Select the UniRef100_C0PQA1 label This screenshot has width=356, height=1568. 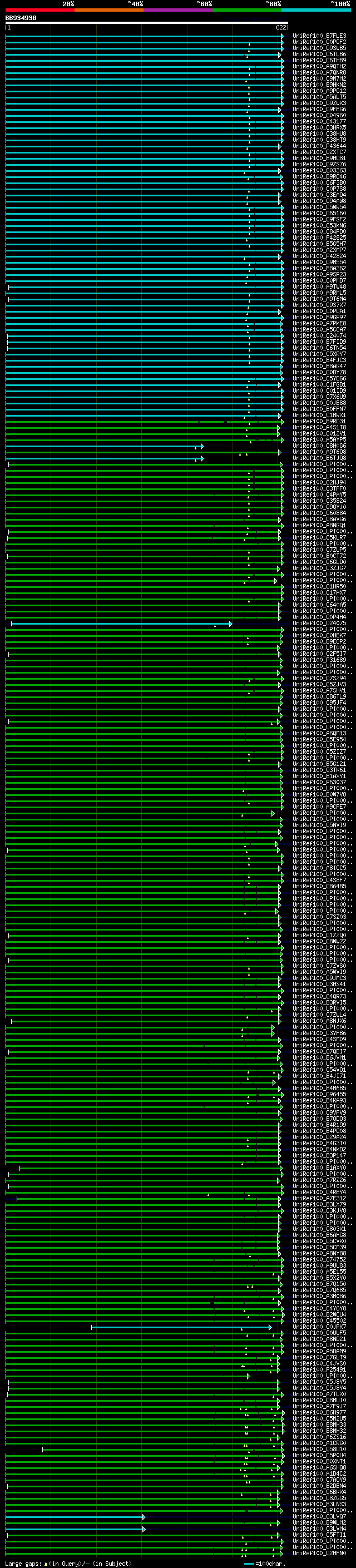point(319,311)
